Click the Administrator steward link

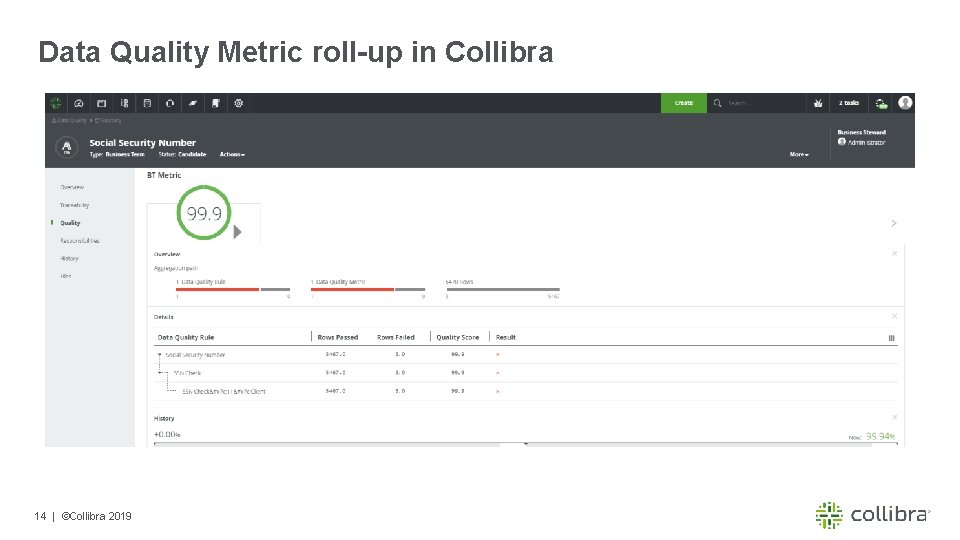point(866,142)
